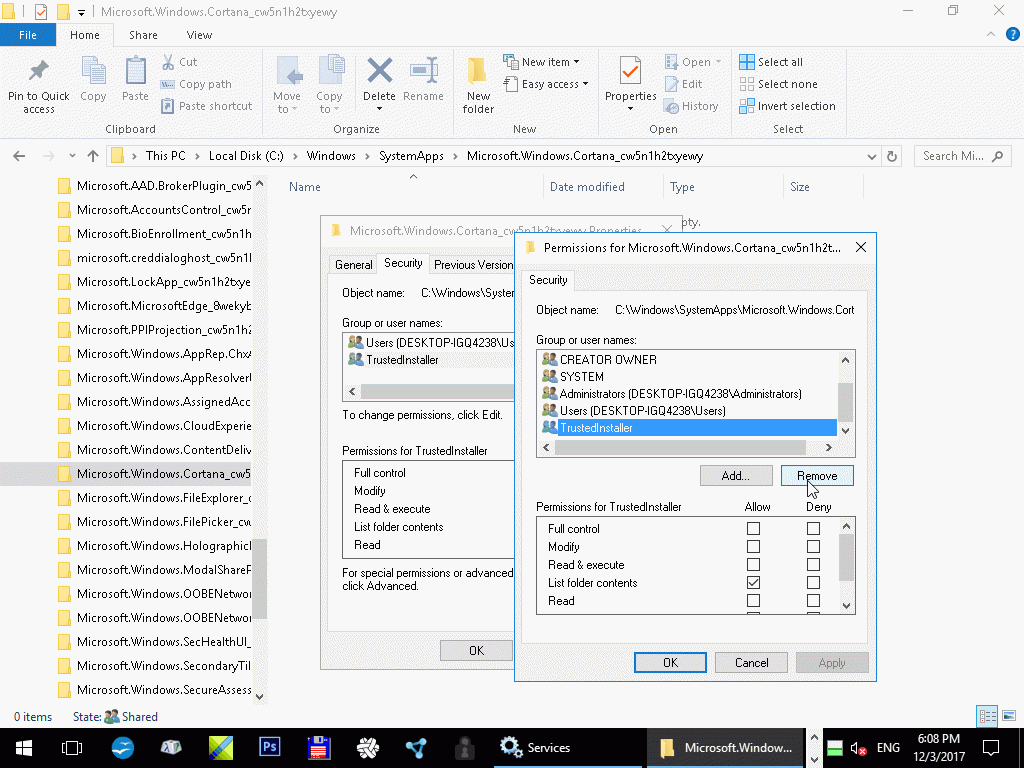The height and width of the screenshot is (768, 1024).
Task: Click Invert selection in ribbon
Action: tap(788, 106)
